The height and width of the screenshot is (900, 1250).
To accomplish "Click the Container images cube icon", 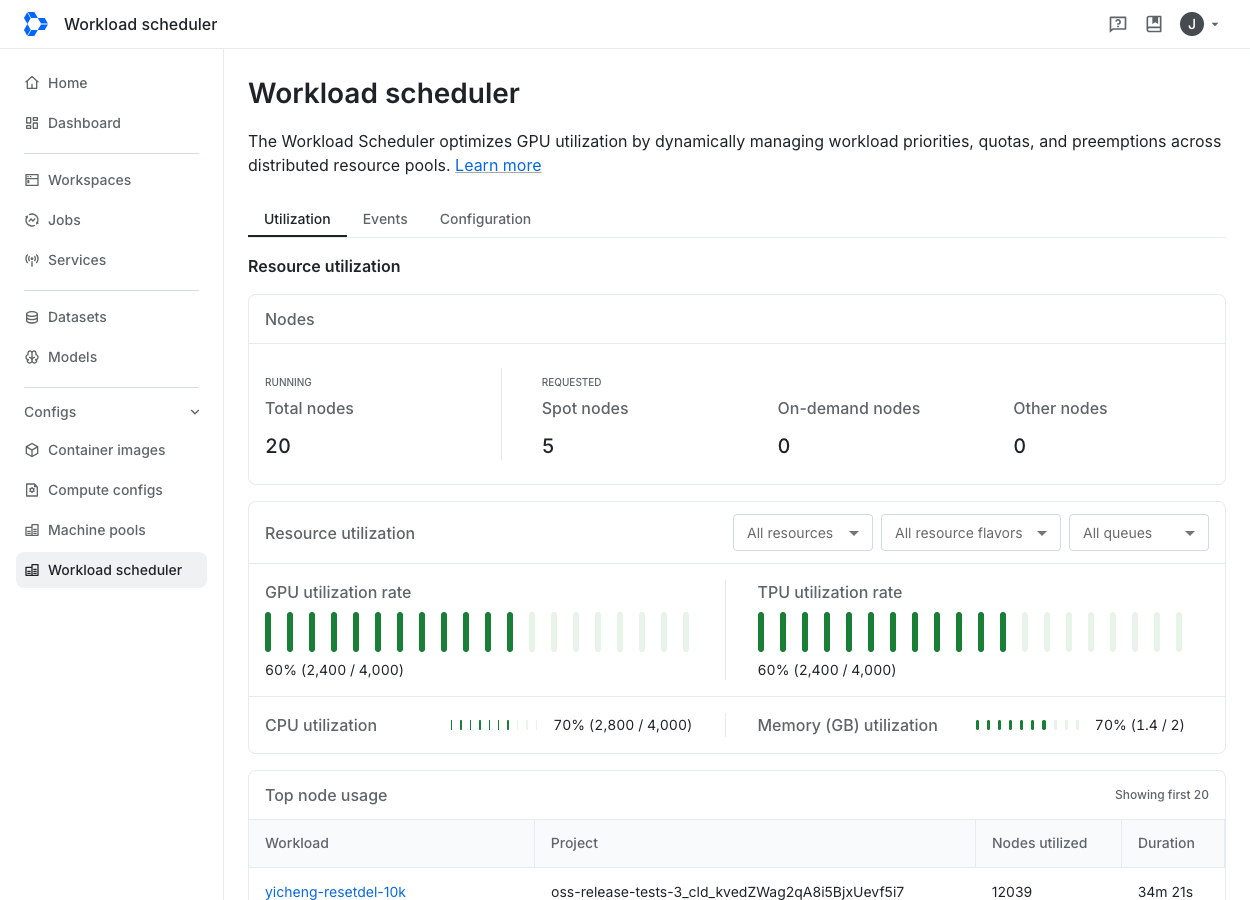I will tap(32, 450).
